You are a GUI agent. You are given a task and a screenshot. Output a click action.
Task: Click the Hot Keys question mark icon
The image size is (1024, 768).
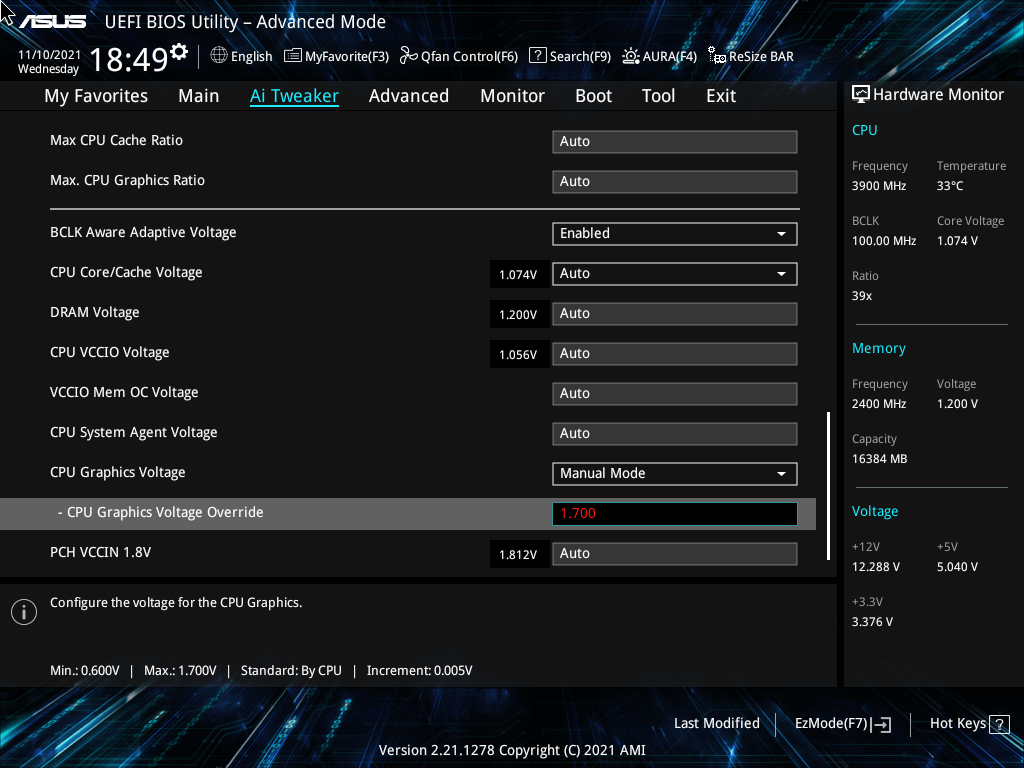coord(999,724)
